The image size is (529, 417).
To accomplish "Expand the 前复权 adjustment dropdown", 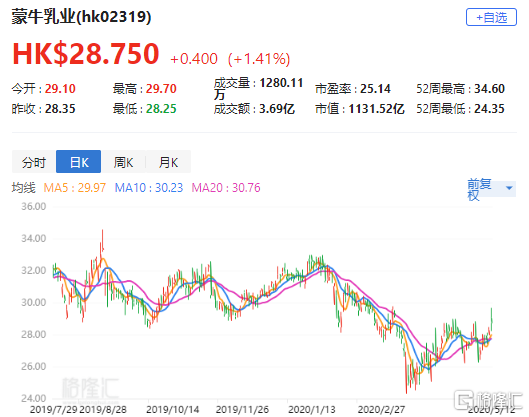I will [x=491, y=189].
